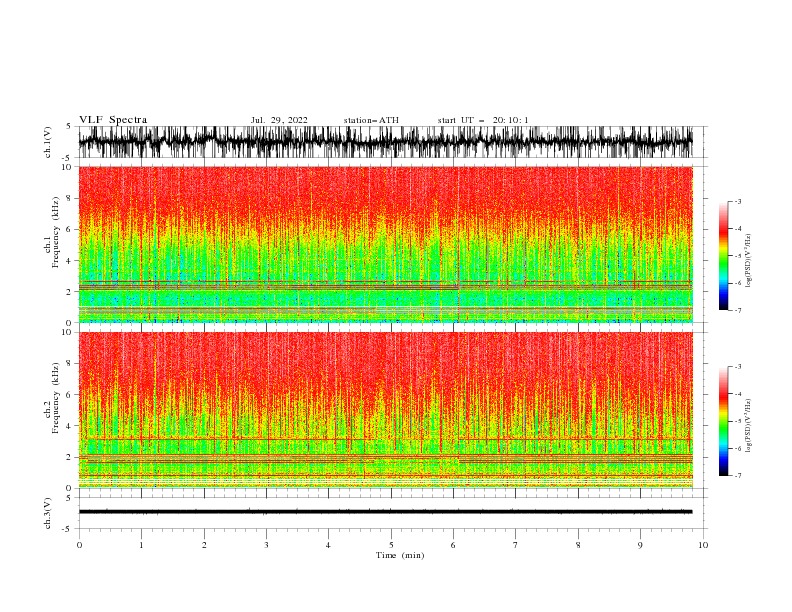
Task: Click the ch.1 waveform trace panel
Action: click(391, 142)
